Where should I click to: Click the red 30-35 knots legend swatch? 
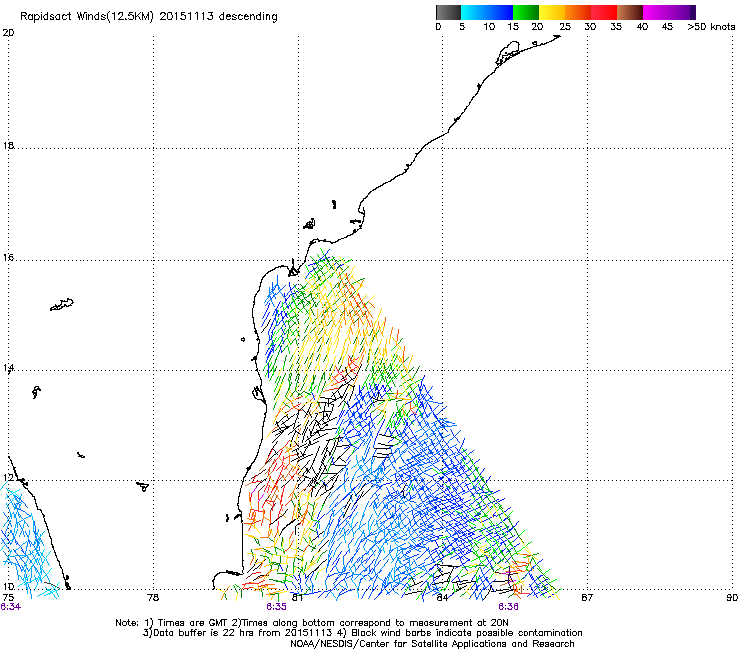click(x=604, y=12)
